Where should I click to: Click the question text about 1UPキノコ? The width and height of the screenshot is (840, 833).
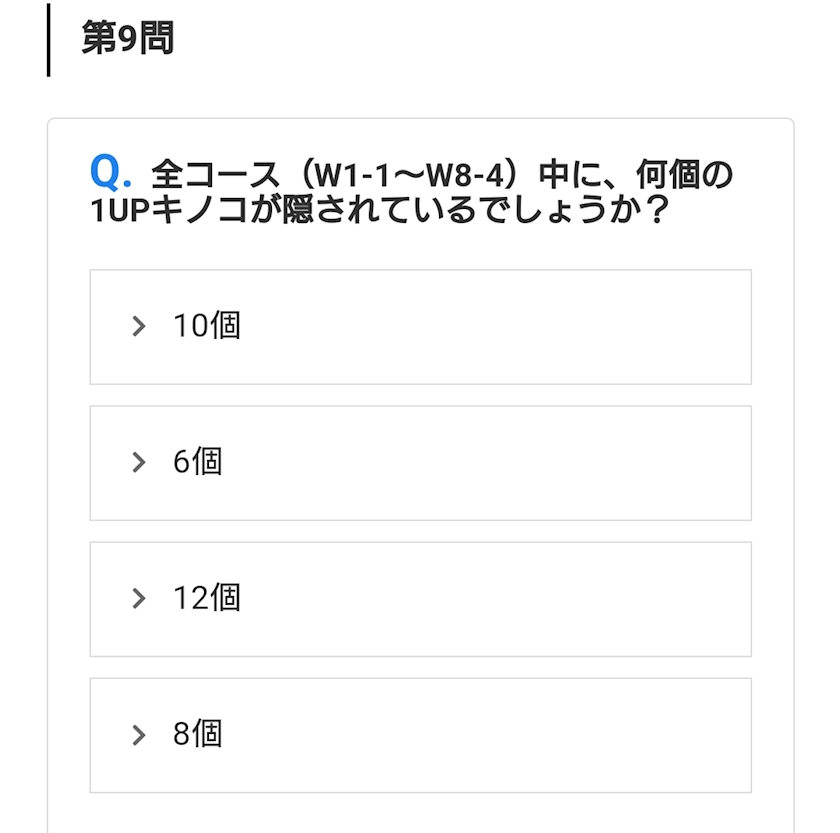[x=411, y=191]
